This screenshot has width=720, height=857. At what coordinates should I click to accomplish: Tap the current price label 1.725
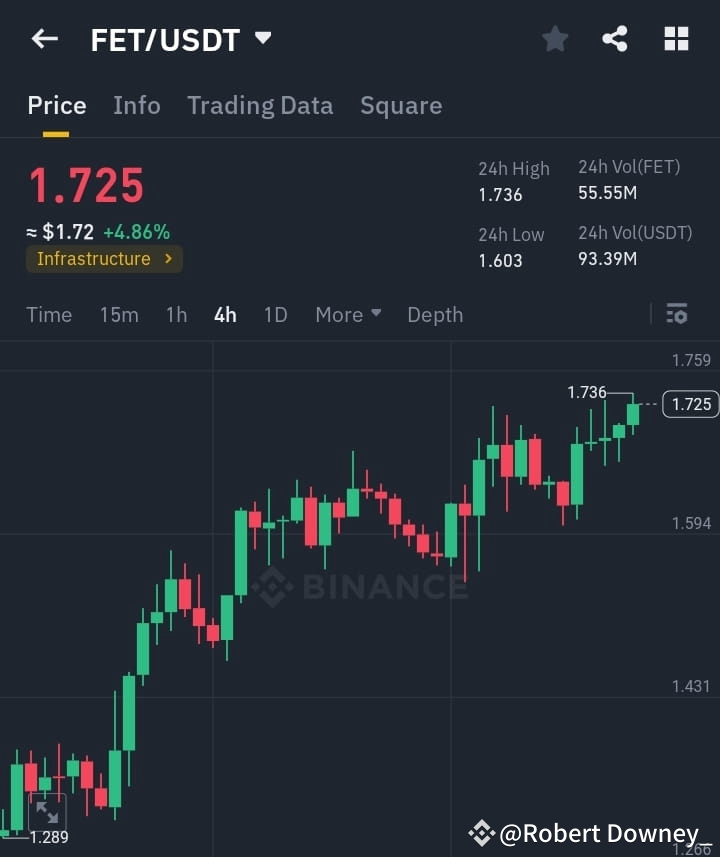click(x=85, y=186)
